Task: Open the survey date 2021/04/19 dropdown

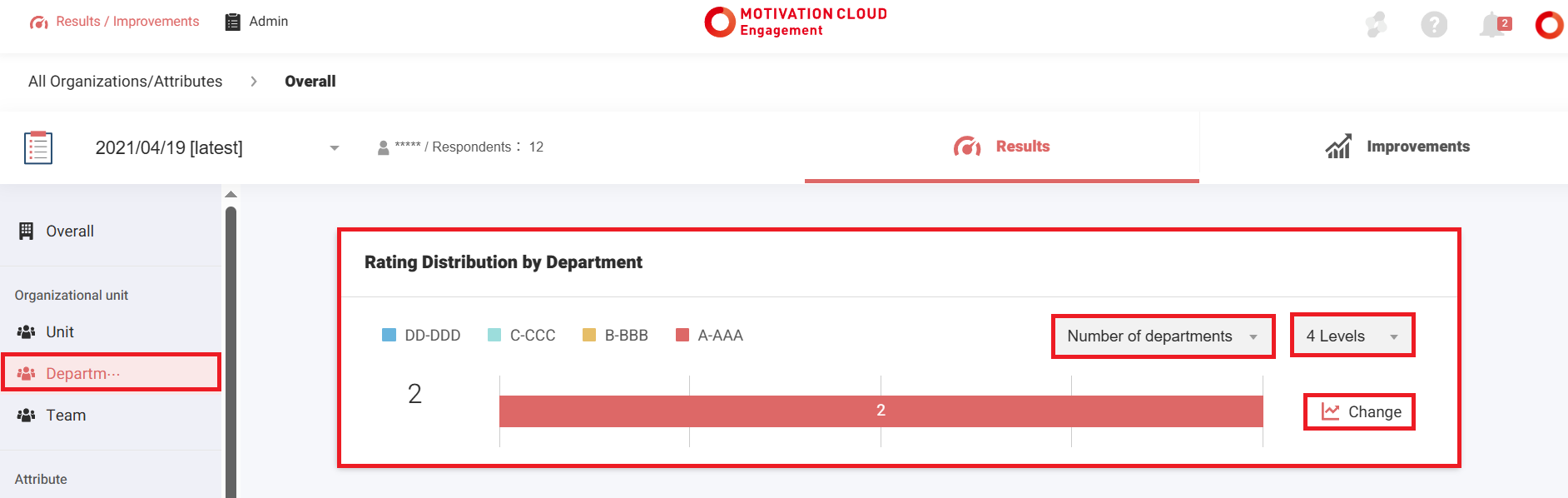Action: point(216,147)
